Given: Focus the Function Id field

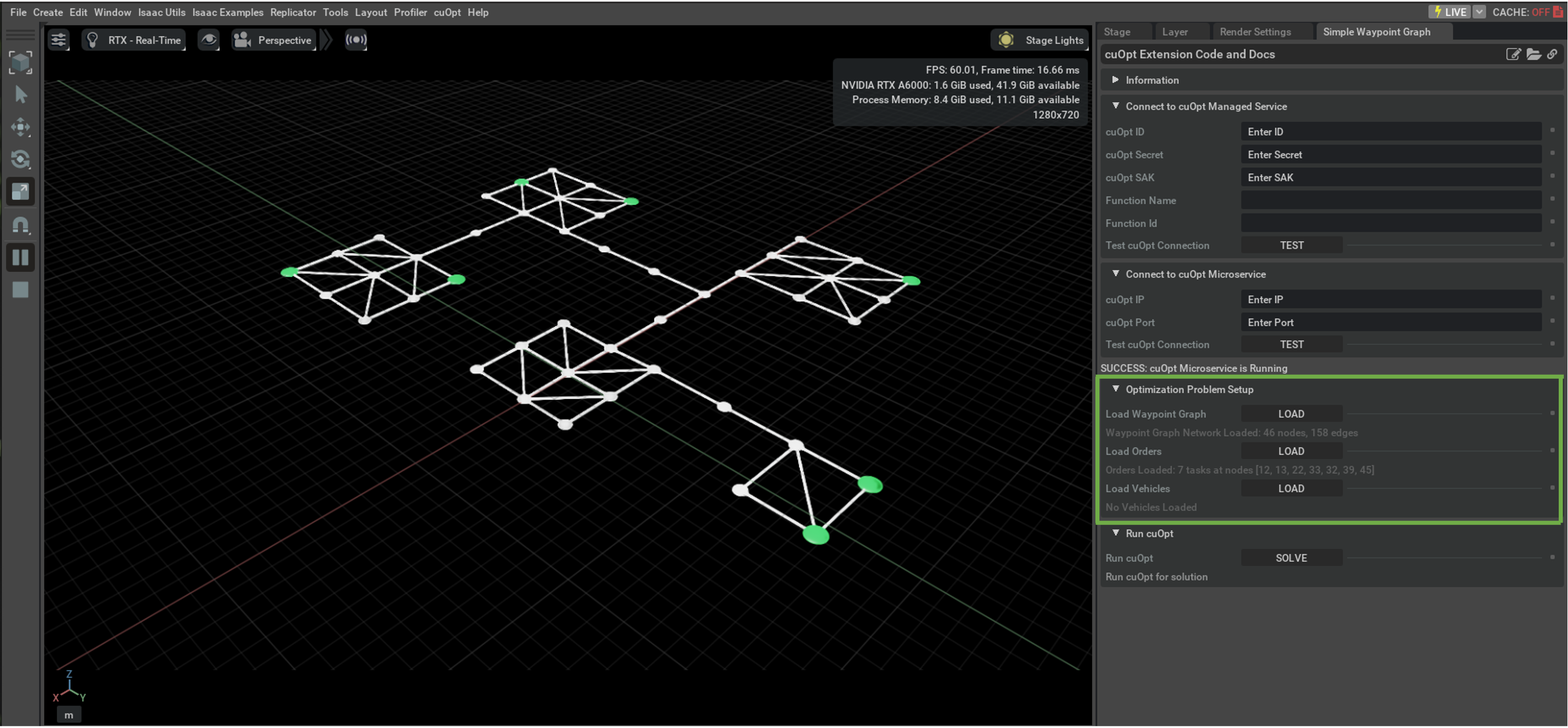Looking at the screenshot, I should pyautogui.click(x=1391, y=223).
